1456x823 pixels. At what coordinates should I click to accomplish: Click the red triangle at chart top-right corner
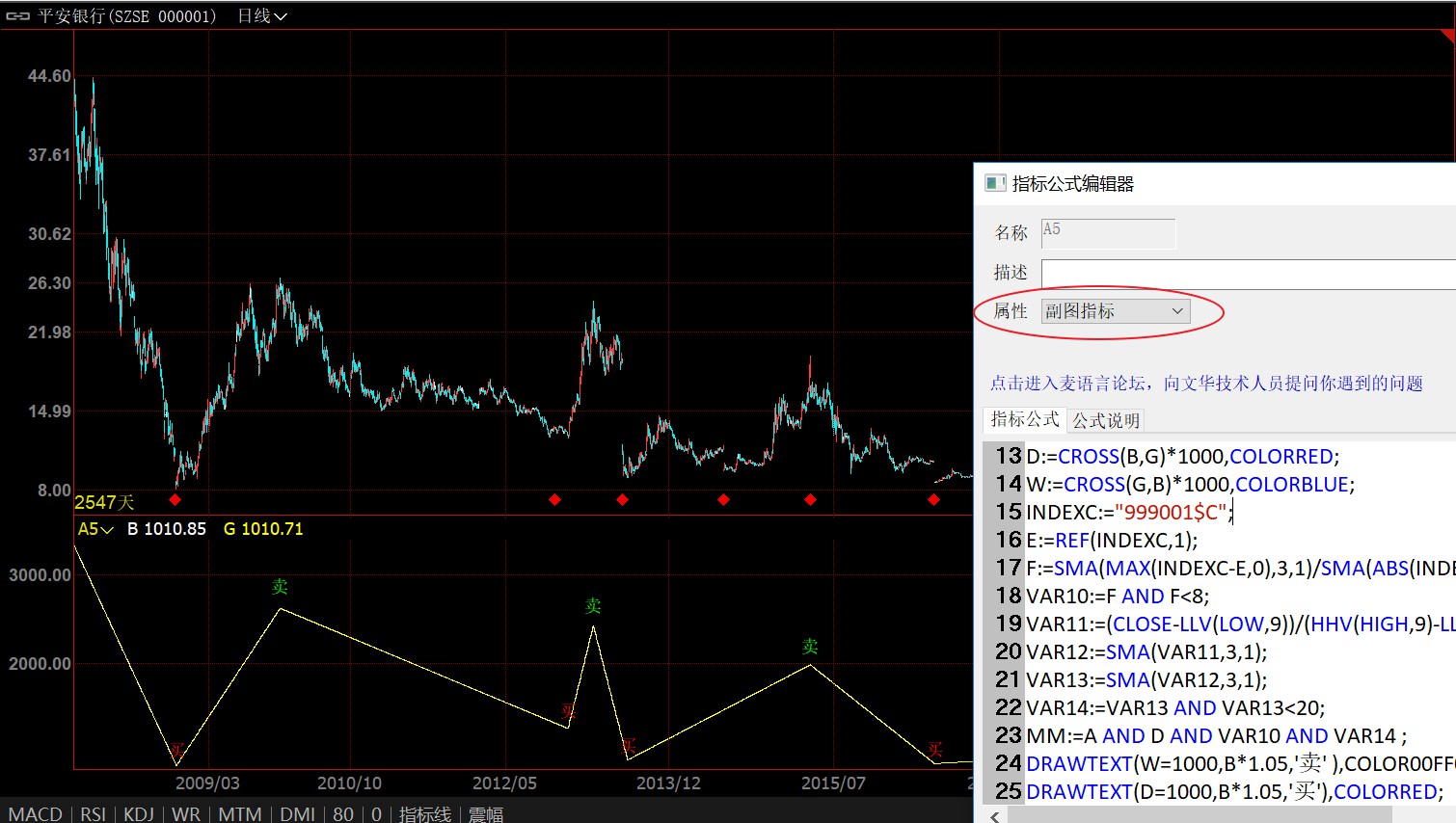[1448, 37]
